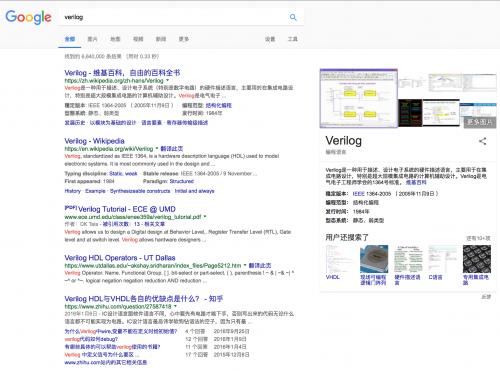This screenshot has height=371, width=500.
Task: Open the Structured paradigm link
Action: point(182,181)
